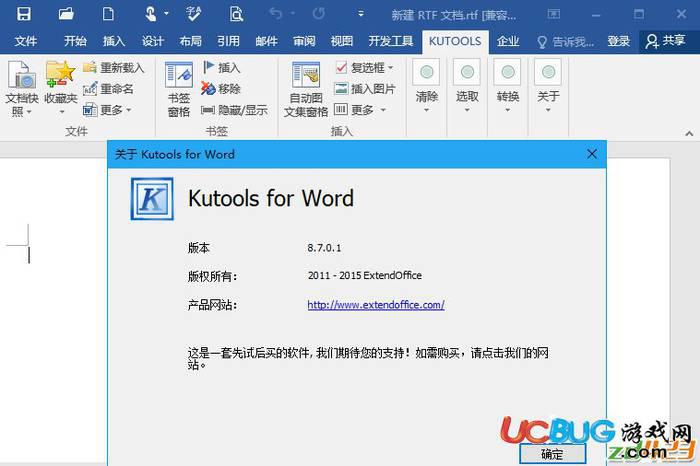This screenshot has width=700, height=466.
Task: Click Remove bookmark (移除)
Action: coord(221,89)
